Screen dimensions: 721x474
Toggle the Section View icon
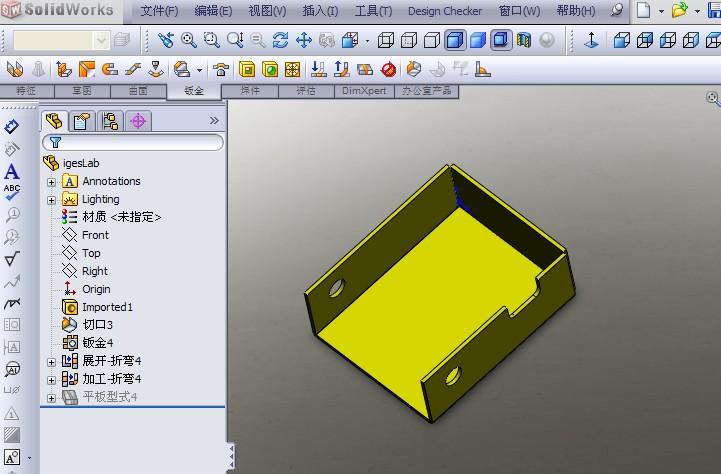point(524,40)
